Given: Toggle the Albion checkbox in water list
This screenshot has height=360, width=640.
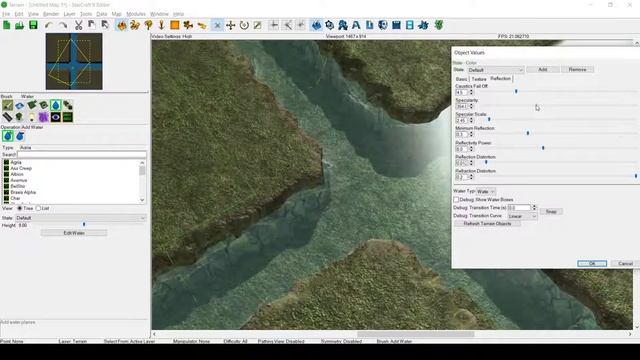Looking at the screenshot, I should tap(7, 174).
